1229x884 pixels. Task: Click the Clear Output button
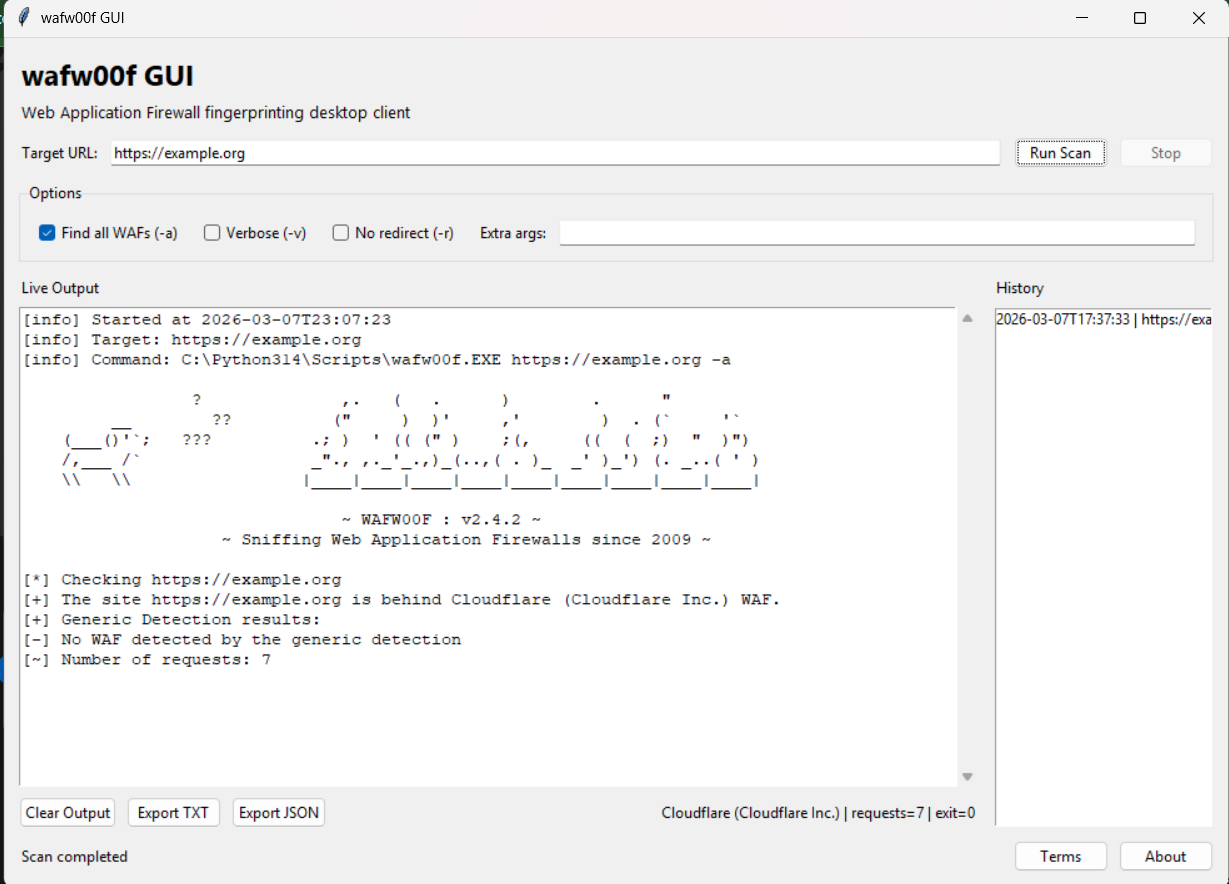coord(68,813)
